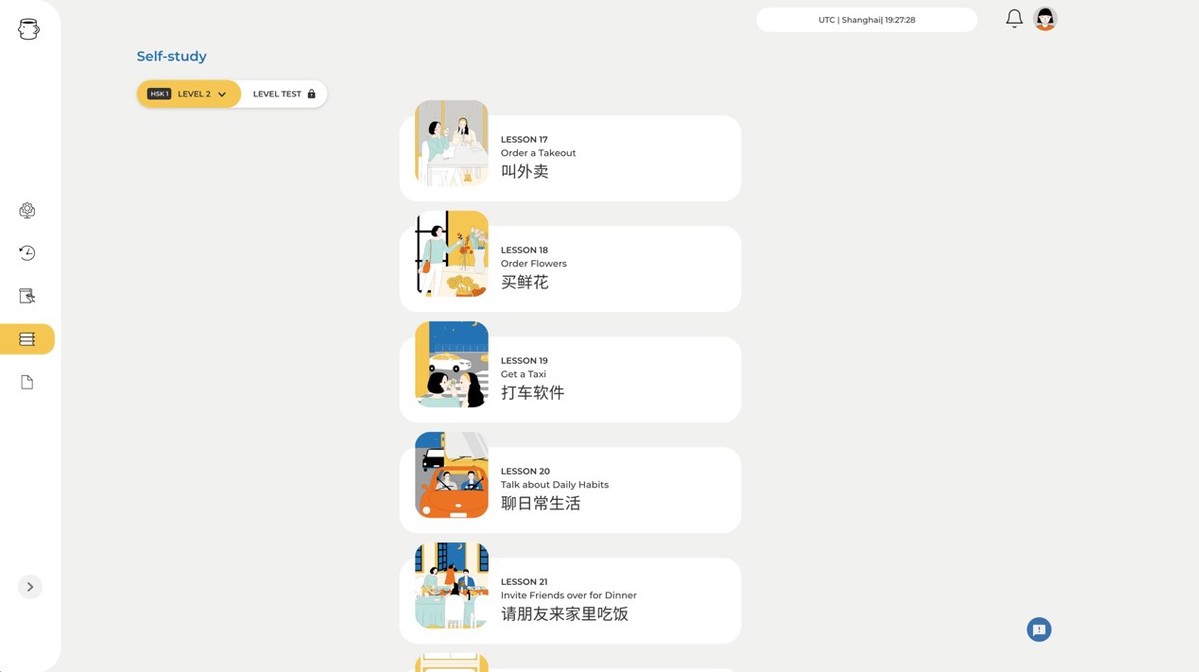Open the blue feedback chat bubble
1199x672 pixels.
click(1038, 630)
